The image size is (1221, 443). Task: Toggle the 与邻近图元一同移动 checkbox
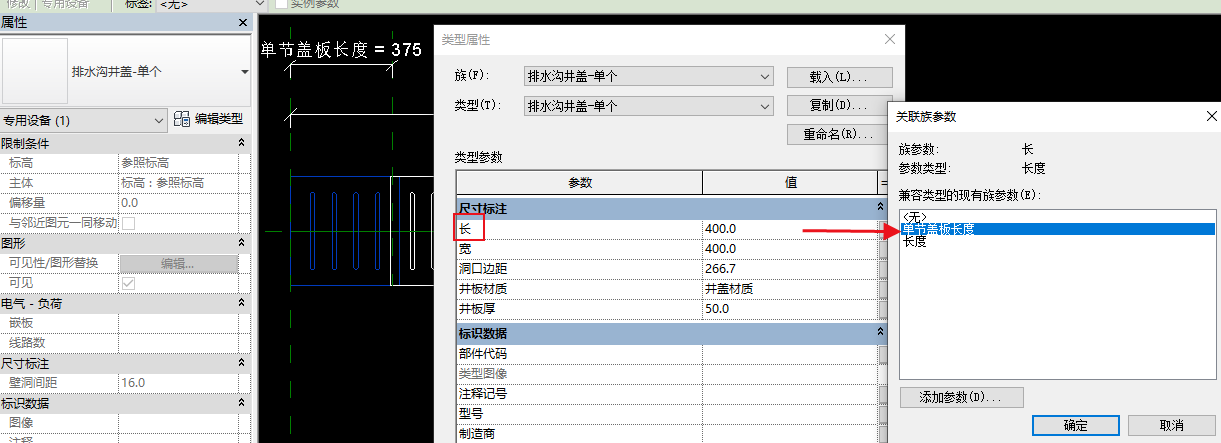(128, 223)
